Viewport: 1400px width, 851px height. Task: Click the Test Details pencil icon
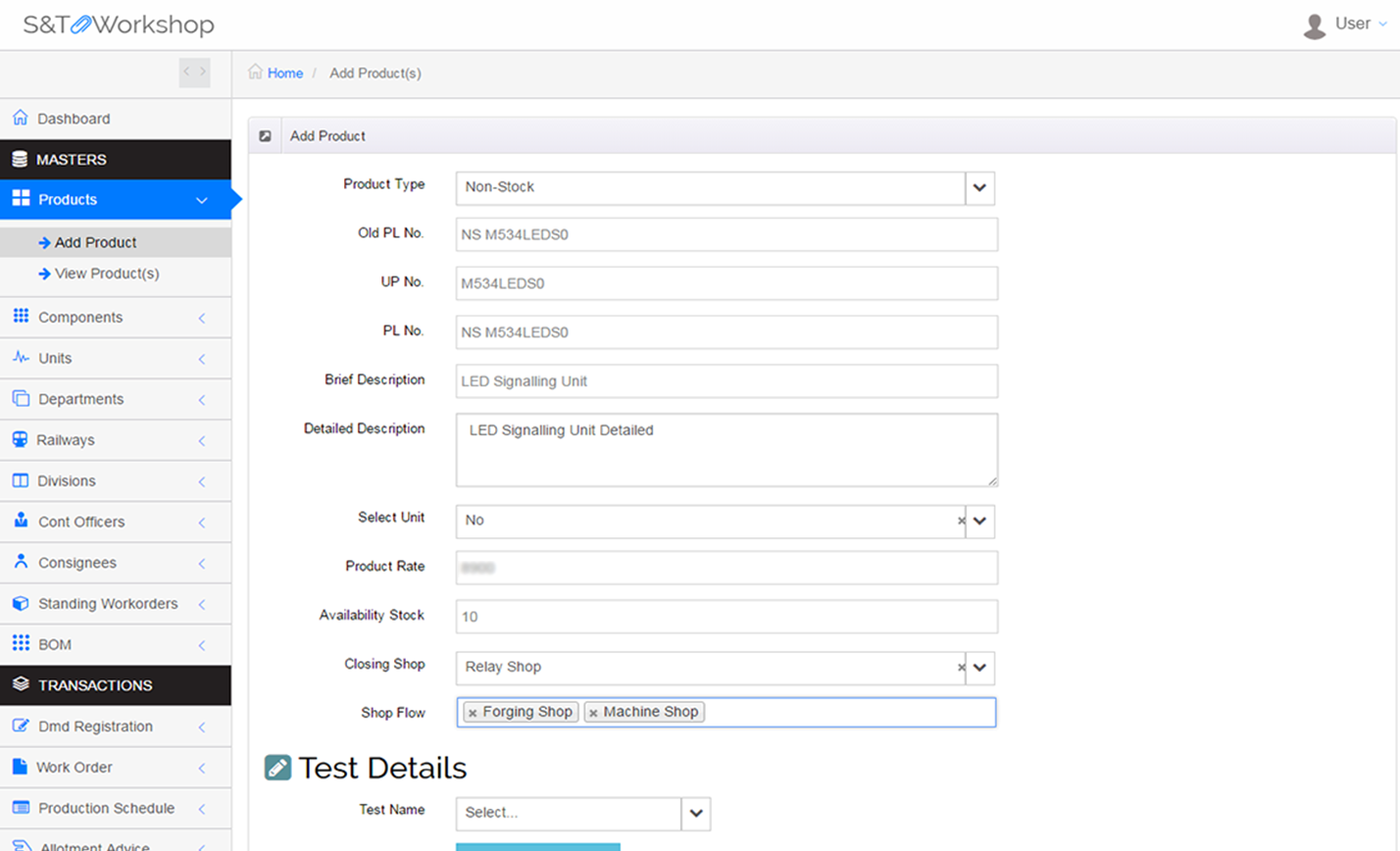click(x=277, y=768)
